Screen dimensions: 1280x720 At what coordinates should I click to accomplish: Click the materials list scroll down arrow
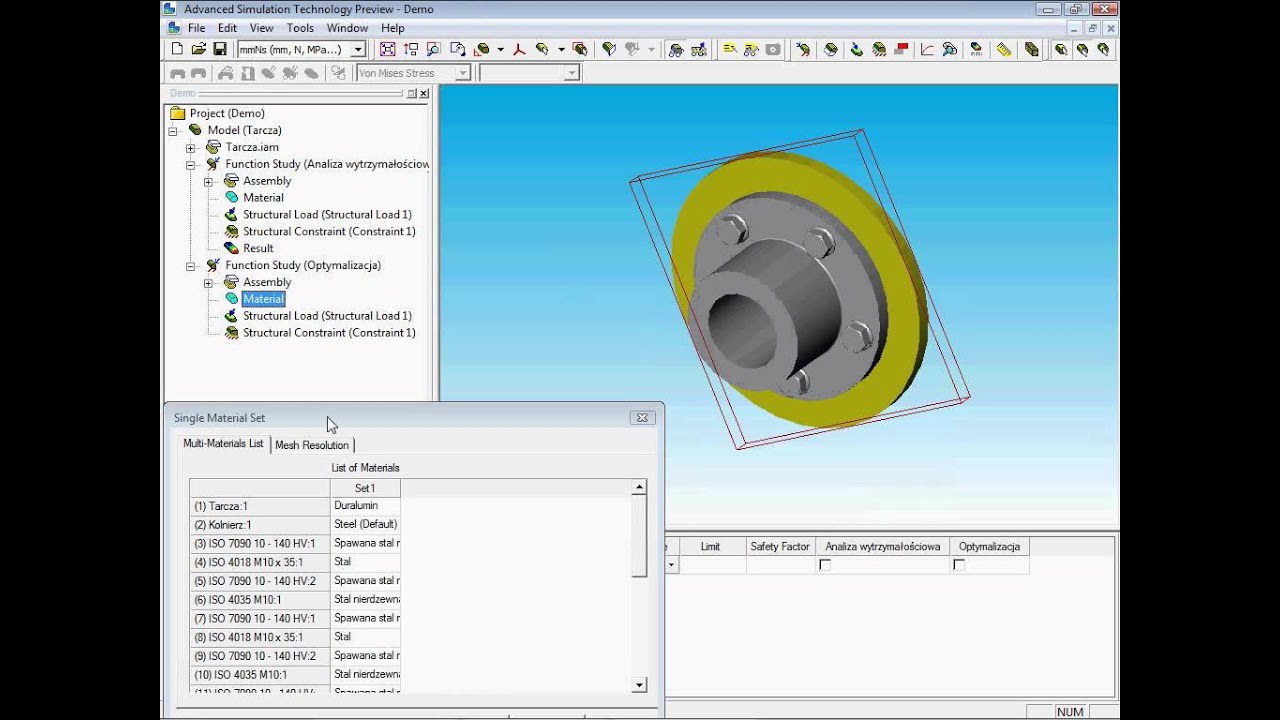click(639, 685)
